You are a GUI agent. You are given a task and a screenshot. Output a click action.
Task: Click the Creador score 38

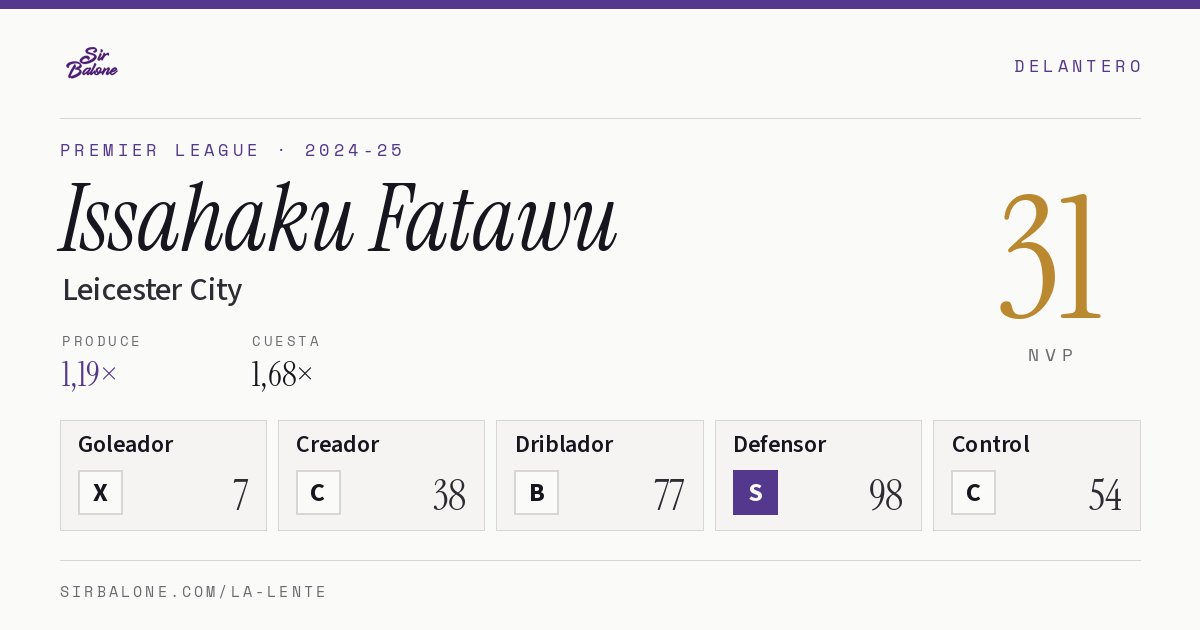point(449,495)
